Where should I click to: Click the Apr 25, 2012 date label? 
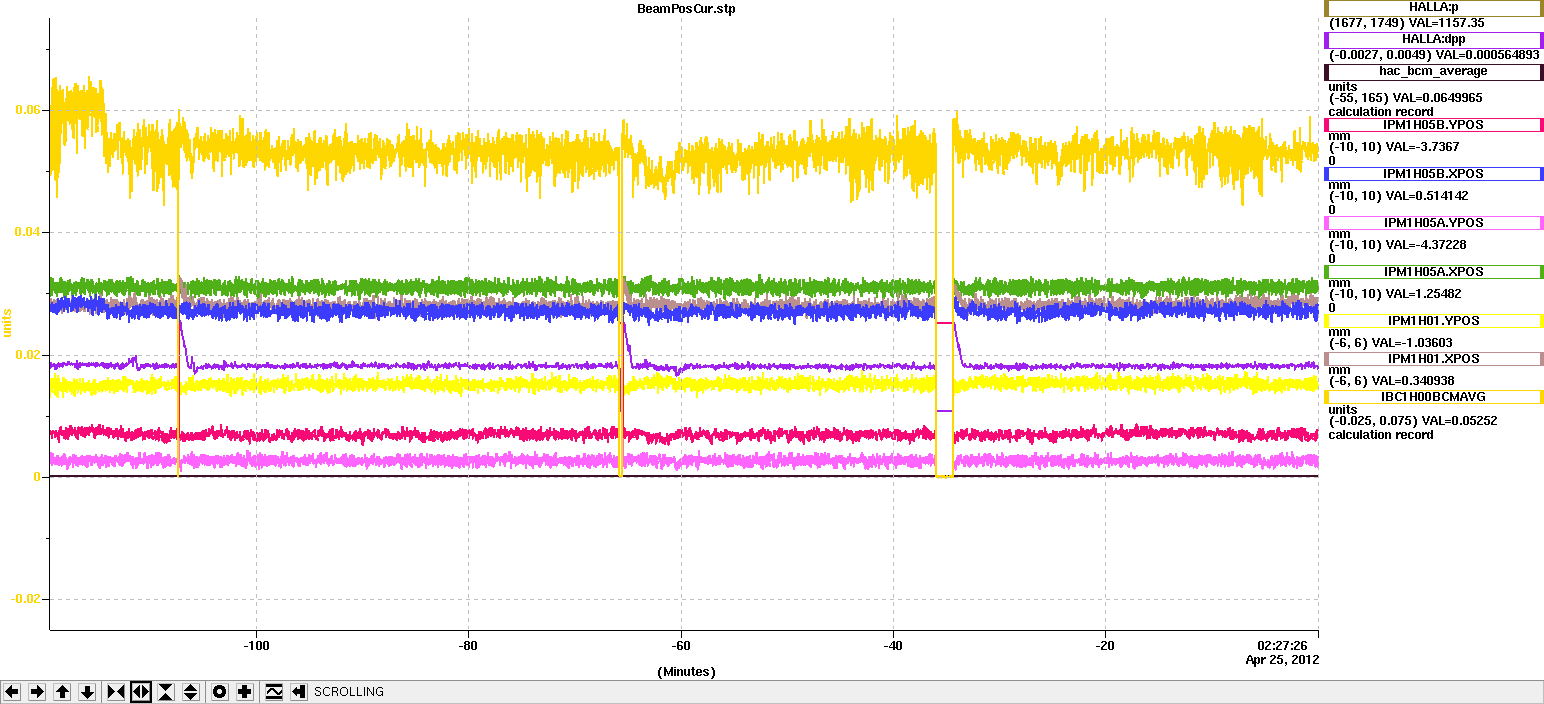tap(1282, 660)
